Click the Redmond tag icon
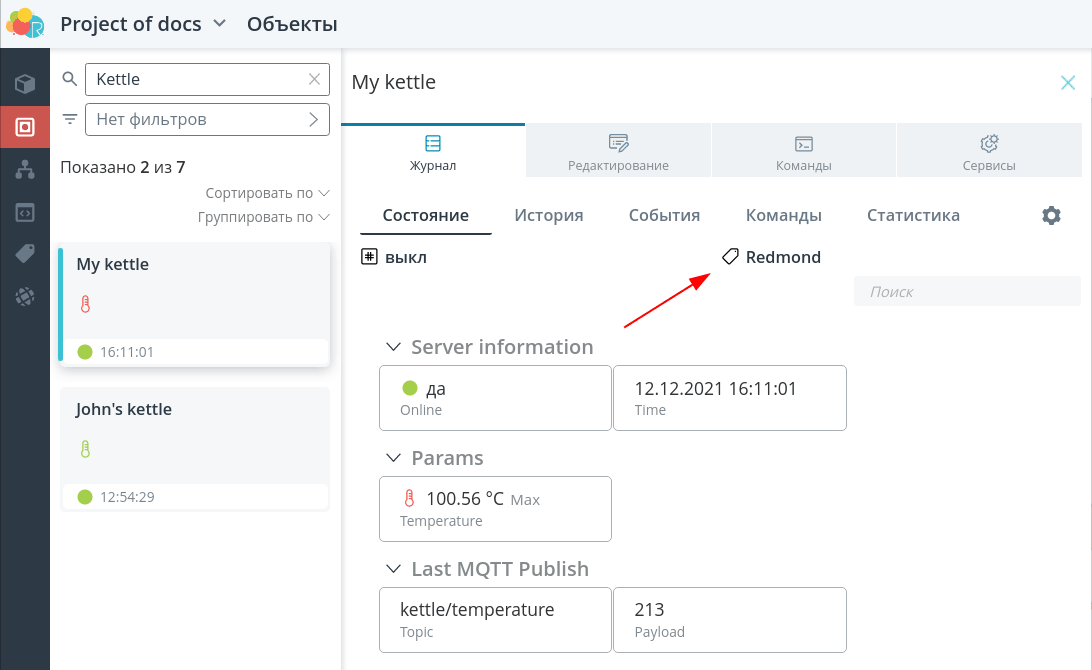 tap(730, 257)
